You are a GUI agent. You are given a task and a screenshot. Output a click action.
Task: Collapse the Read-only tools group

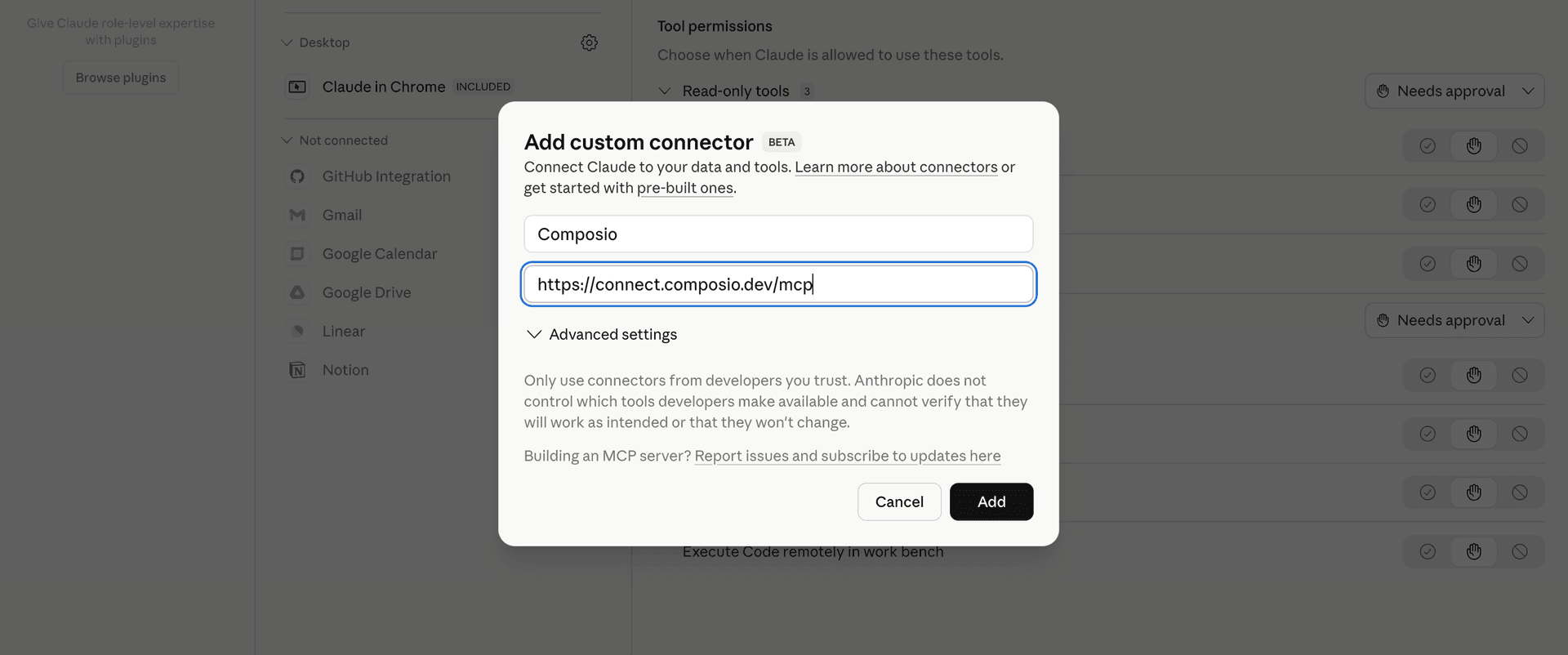pos(665,91)
